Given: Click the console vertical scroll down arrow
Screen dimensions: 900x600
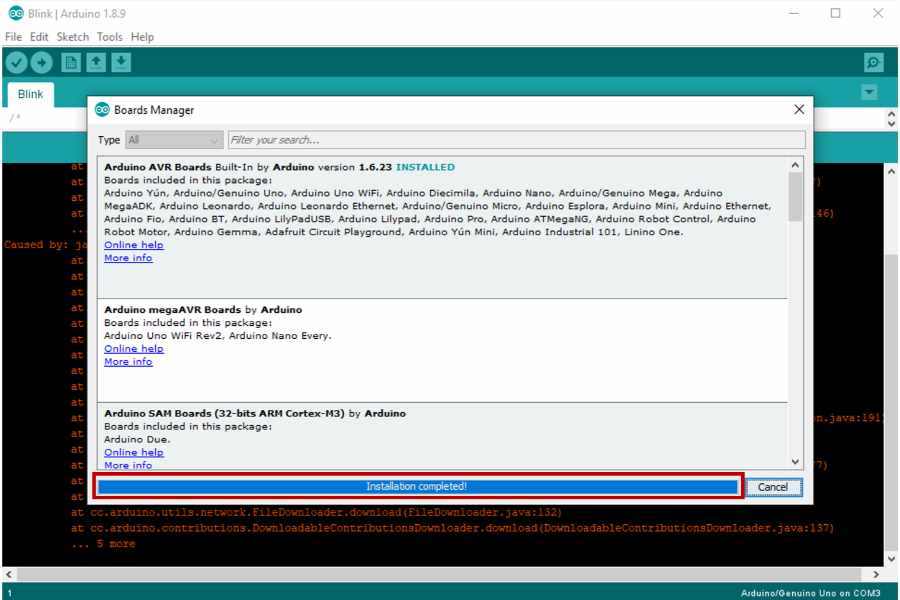Looking at the screenshot, I should pos(891,559).
